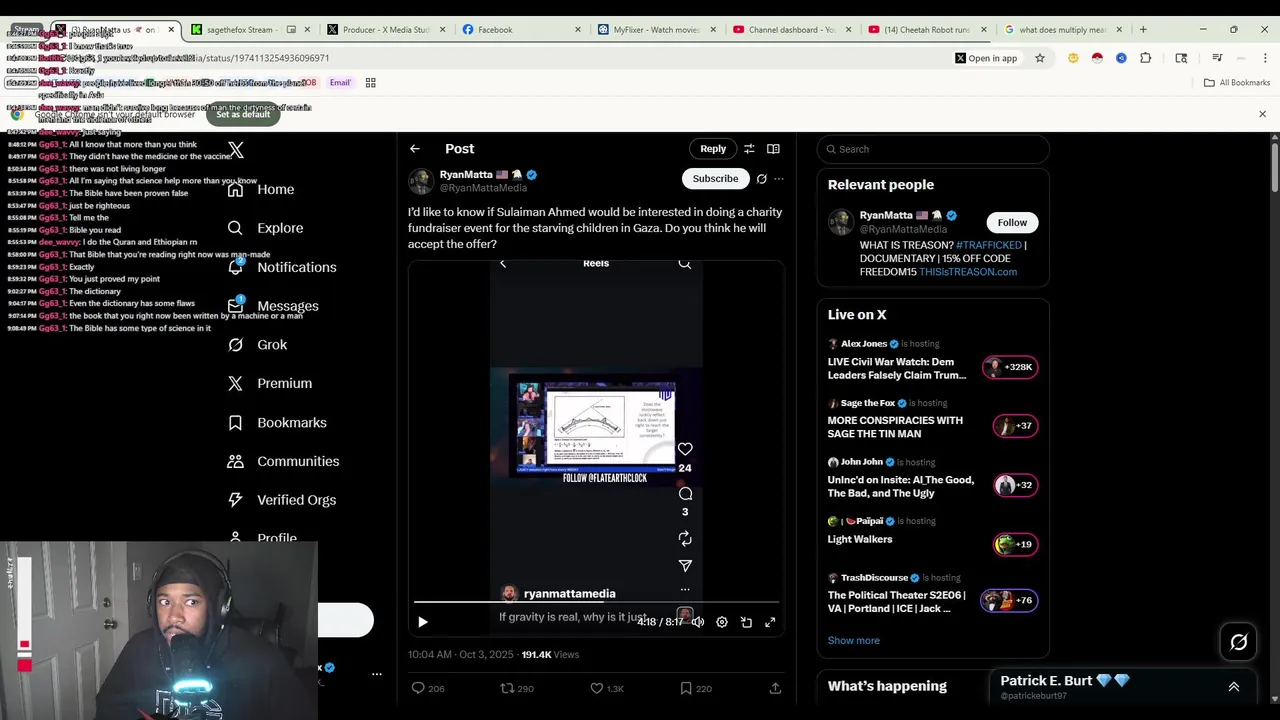The width and height of the screenshot is (1280, 720).
Task: Open RyanMatta's avatar on the post
Action: pyautogui.click(x=421, y=181)
